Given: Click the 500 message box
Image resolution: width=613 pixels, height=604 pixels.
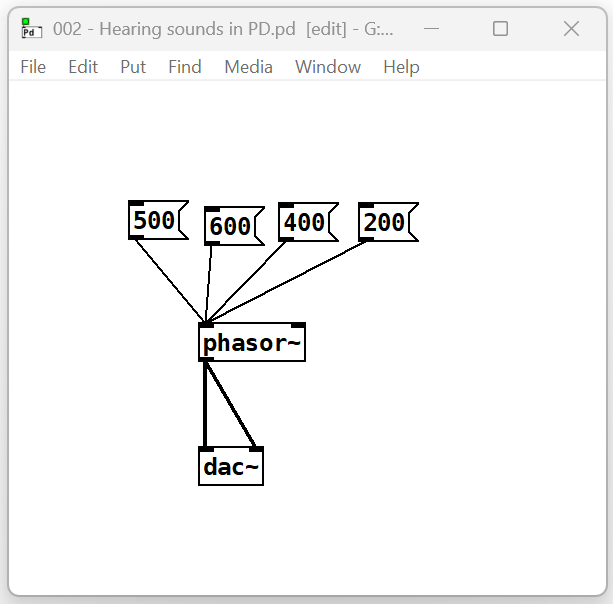Looking at the screenshot, I should click(155, 221).
